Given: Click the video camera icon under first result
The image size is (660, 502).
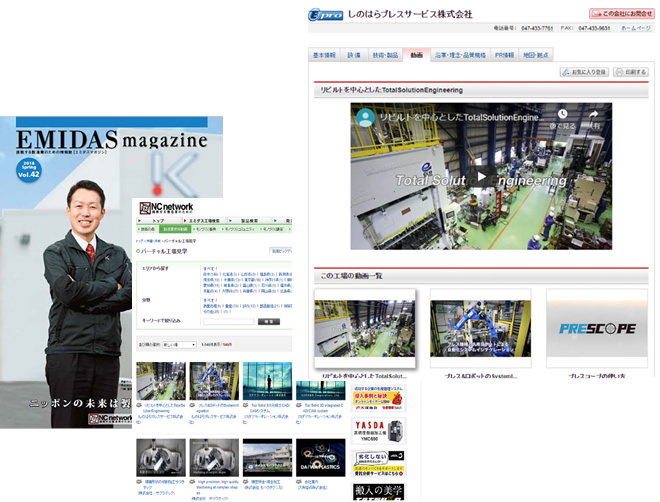Looking at the screenshot, I should (139, 406).
